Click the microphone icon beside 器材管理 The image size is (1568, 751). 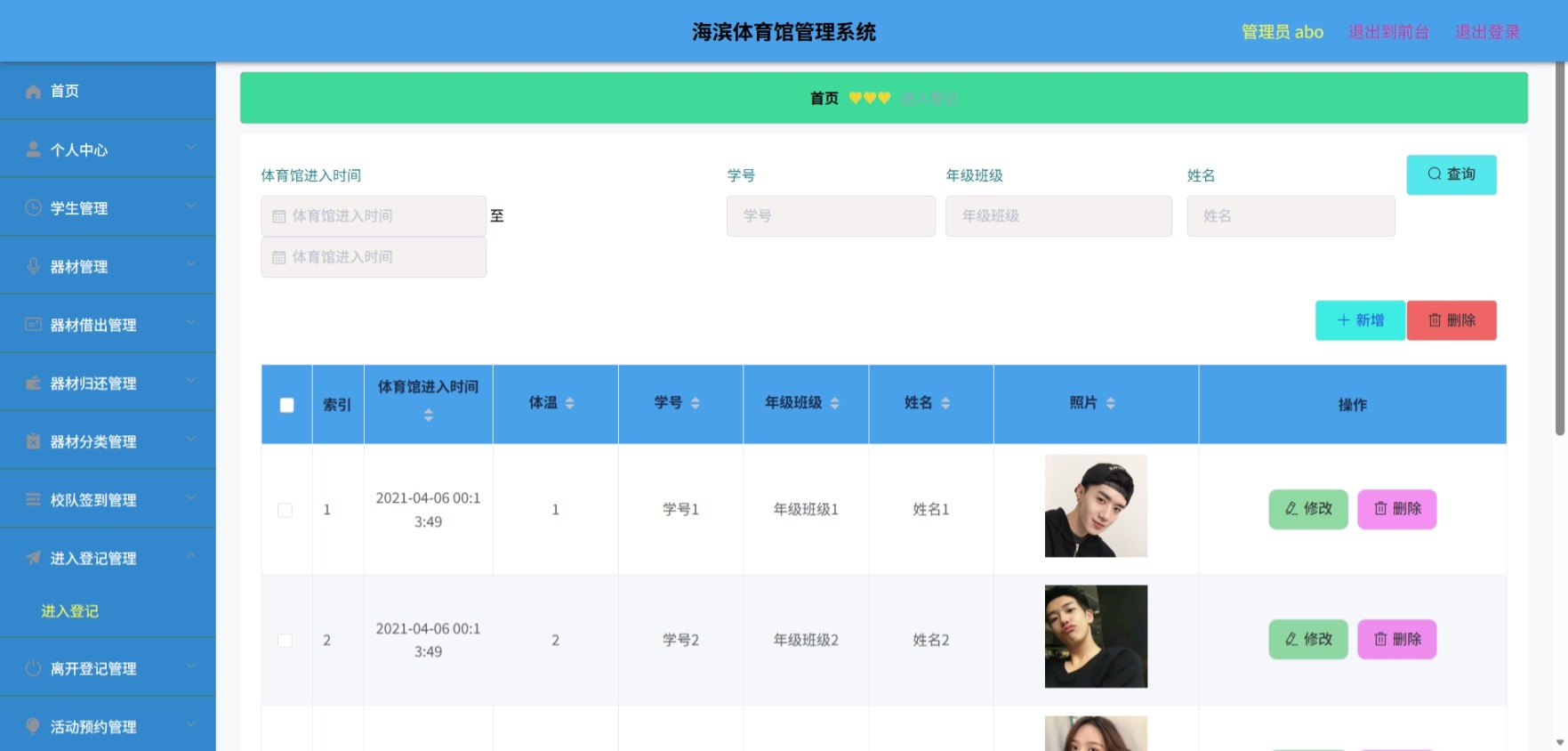tap(33, 266)
